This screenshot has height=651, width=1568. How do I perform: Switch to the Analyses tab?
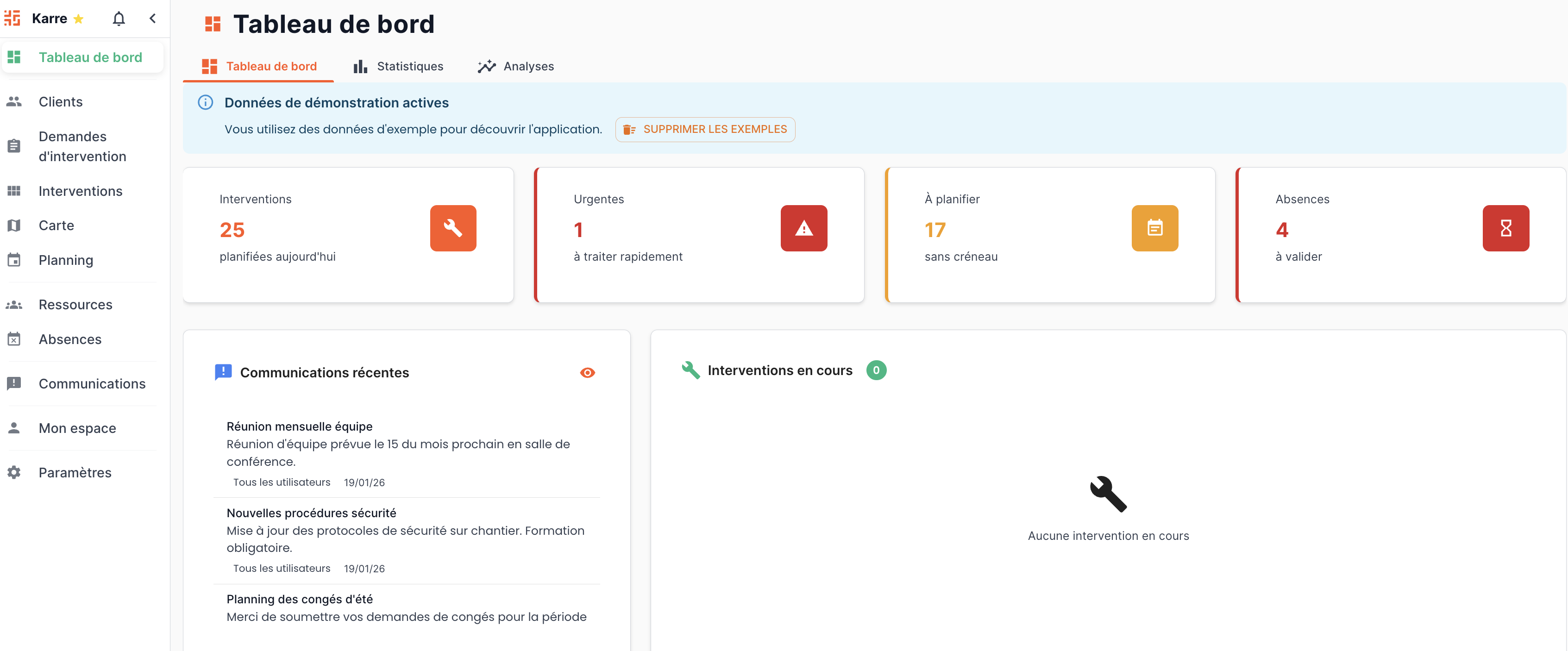tap(515, 66)
